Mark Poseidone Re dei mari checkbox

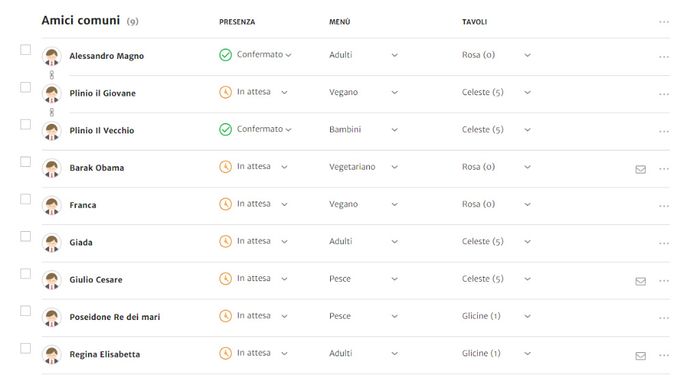tap(26, 311)
